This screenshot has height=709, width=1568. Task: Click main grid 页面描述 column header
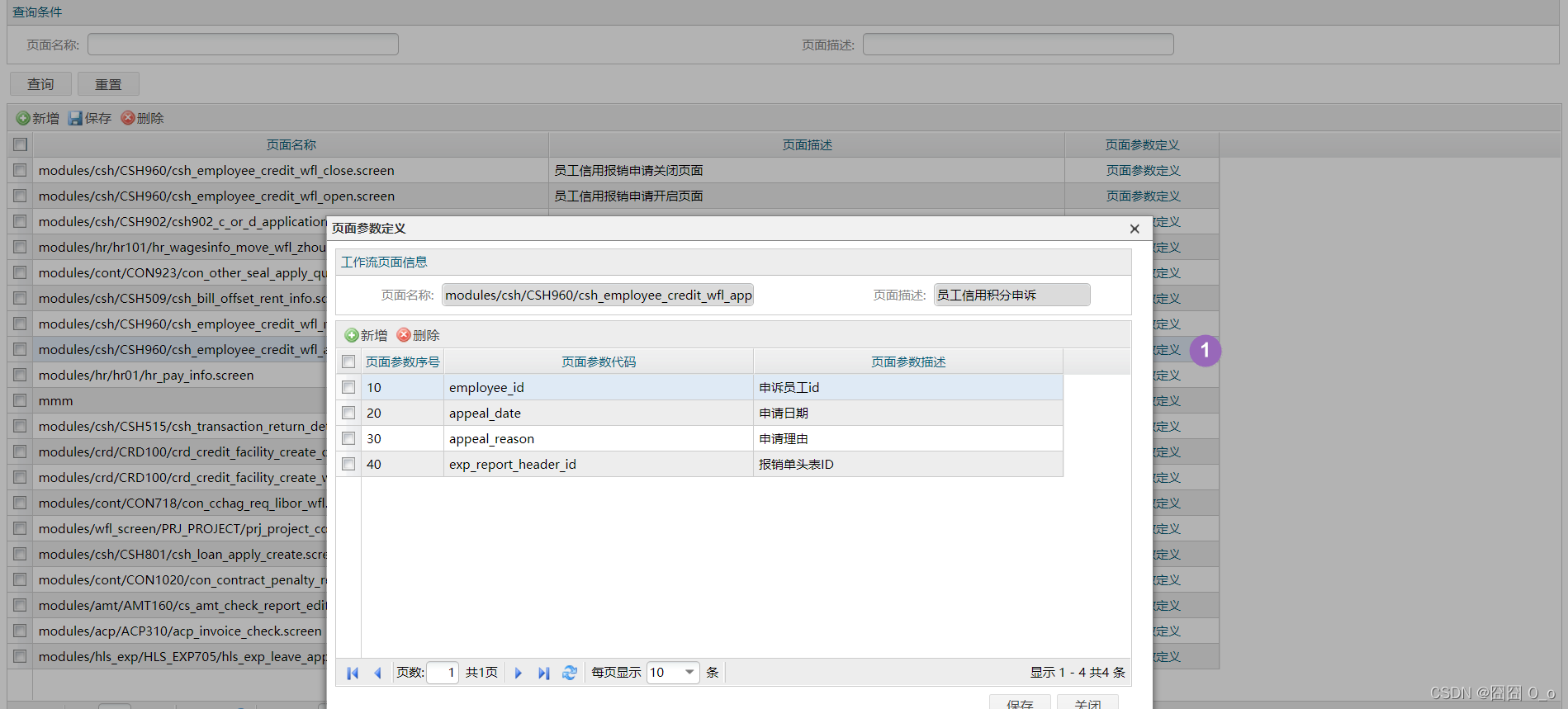[807, 144]
